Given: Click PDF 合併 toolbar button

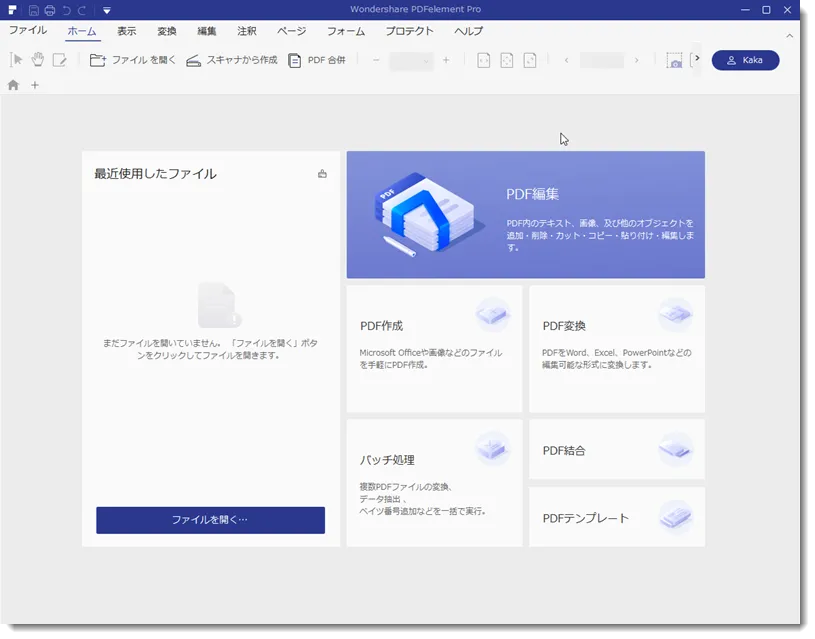Looking at the screenshot, I should (317, 60).
